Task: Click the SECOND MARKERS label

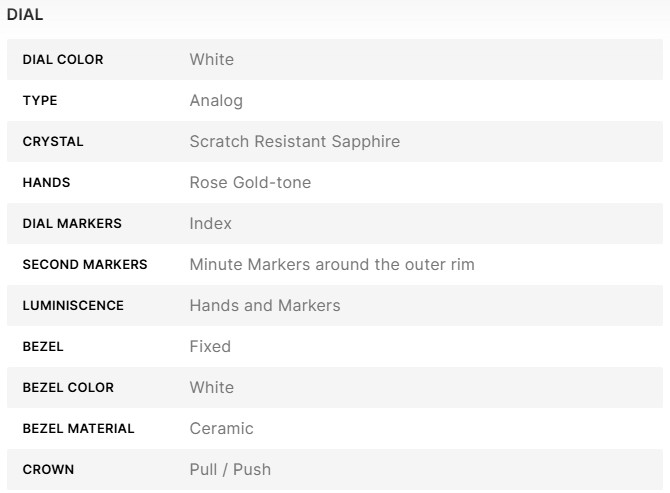Action: click(85, 265)
